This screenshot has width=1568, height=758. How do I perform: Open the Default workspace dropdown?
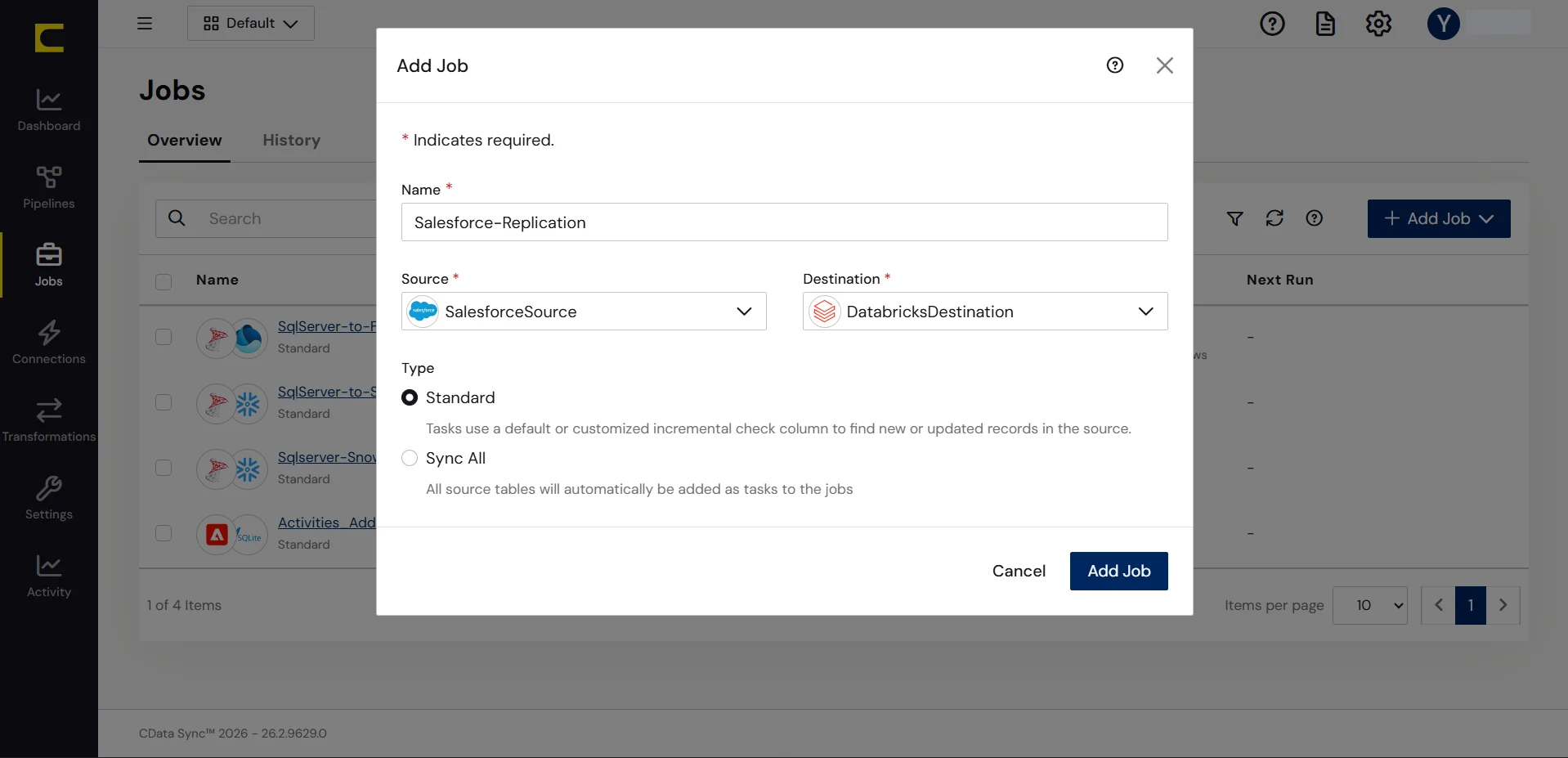coord(251,24)
